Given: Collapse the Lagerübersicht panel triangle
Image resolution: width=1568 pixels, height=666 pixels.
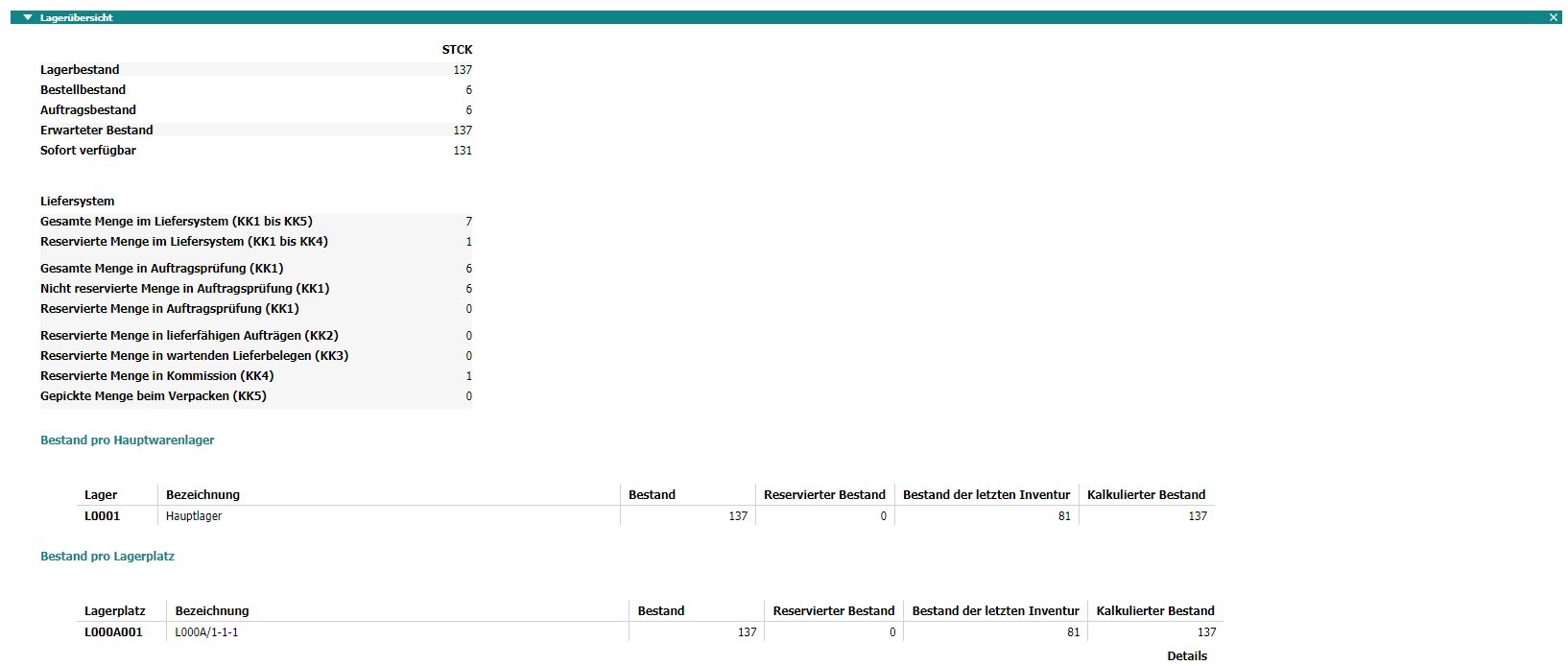Looking at the screenshot, I should 28,17.
